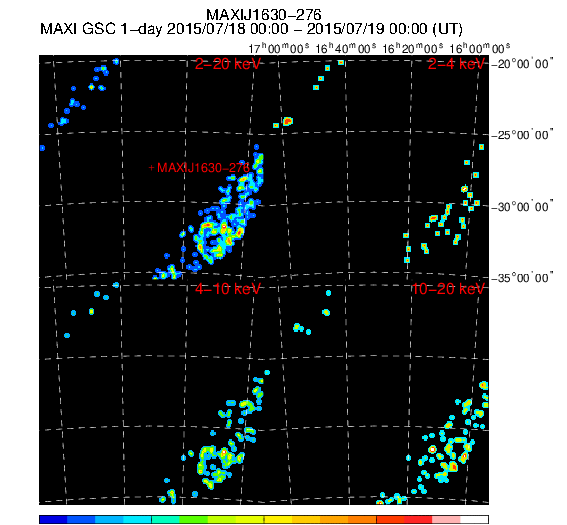Click the MAXIJ1630-276 title text
The height and width of the screenshot is (525, 567).
(x=264, y=15)
